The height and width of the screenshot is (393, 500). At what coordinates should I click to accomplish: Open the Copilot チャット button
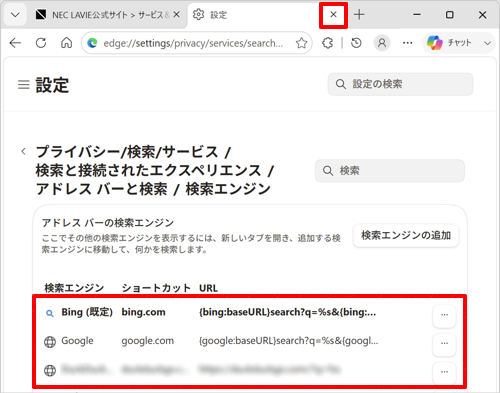click(x=449, y=43)
